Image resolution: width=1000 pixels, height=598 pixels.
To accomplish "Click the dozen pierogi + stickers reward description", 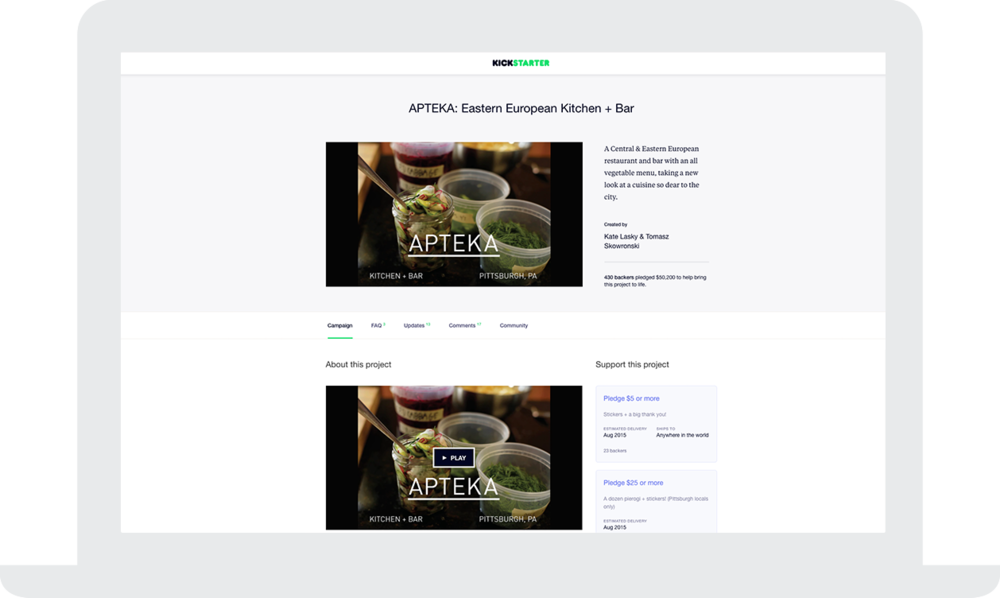I will pyautogui.click(x=656, y=502).
